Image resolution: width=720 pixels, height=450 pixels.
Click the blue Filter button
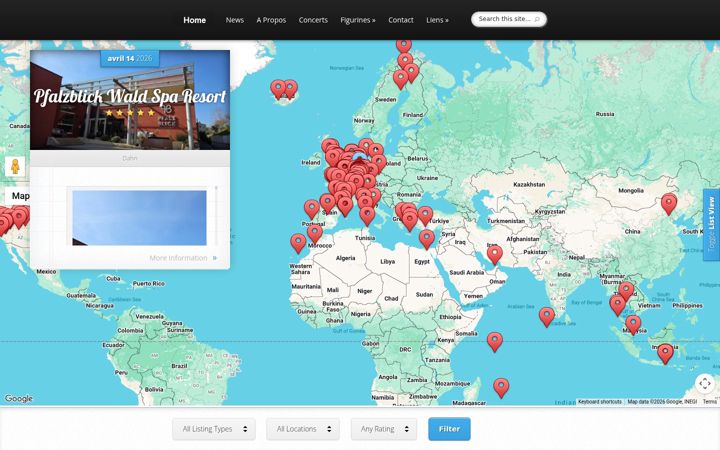449,429
